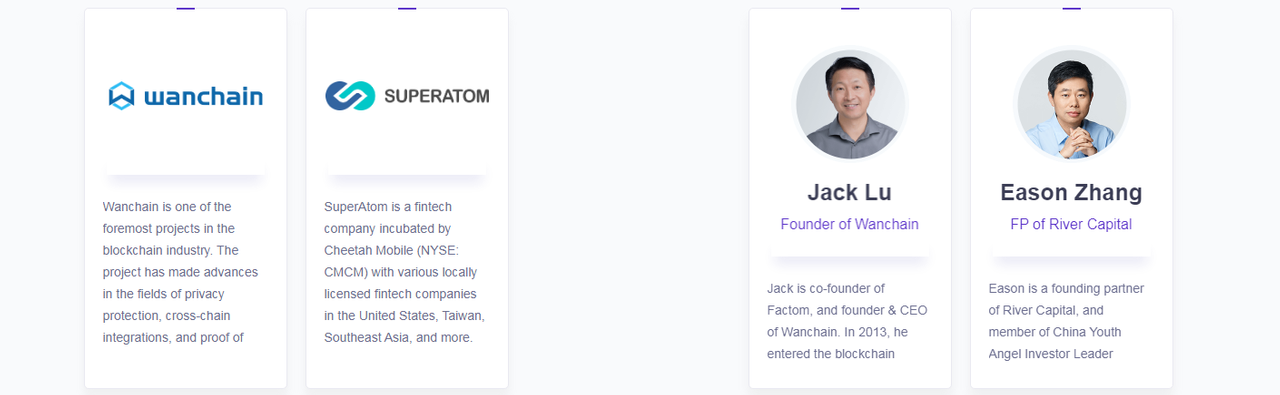Click the purple marker above Jack Lu card
This screenshot has width=1280, height=395.
coord(850,8)
